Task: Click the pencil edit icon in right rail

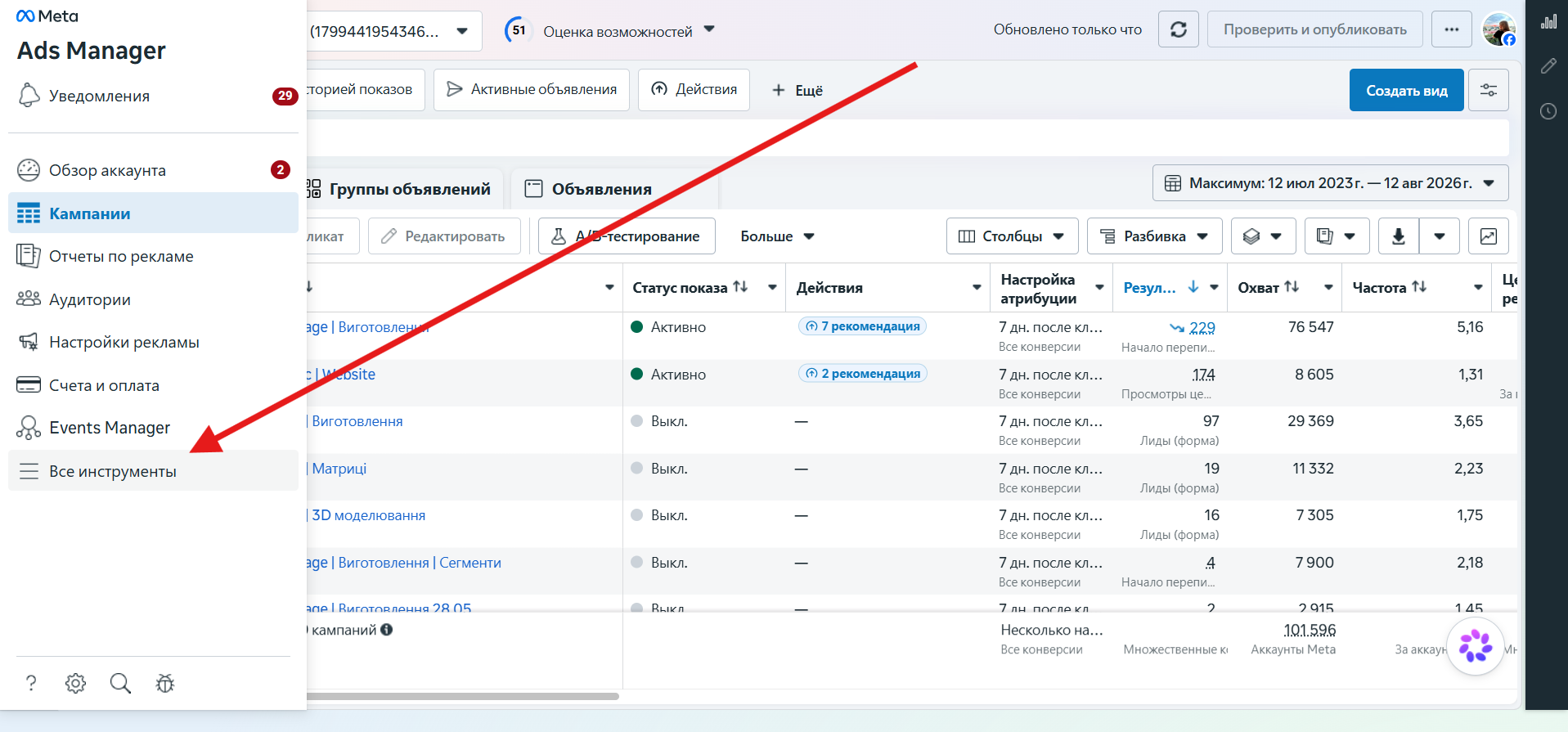Action: click(x=1548, y=66)
